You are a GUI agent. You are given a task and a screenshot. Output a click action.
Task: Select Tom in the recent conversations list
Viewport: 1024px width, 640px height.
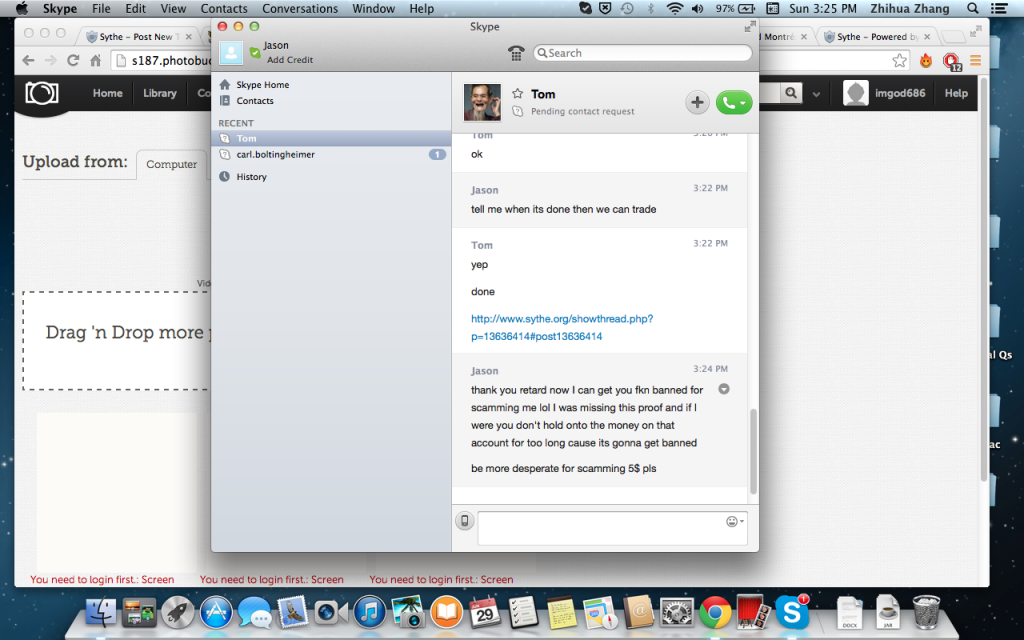click(331, 138)
